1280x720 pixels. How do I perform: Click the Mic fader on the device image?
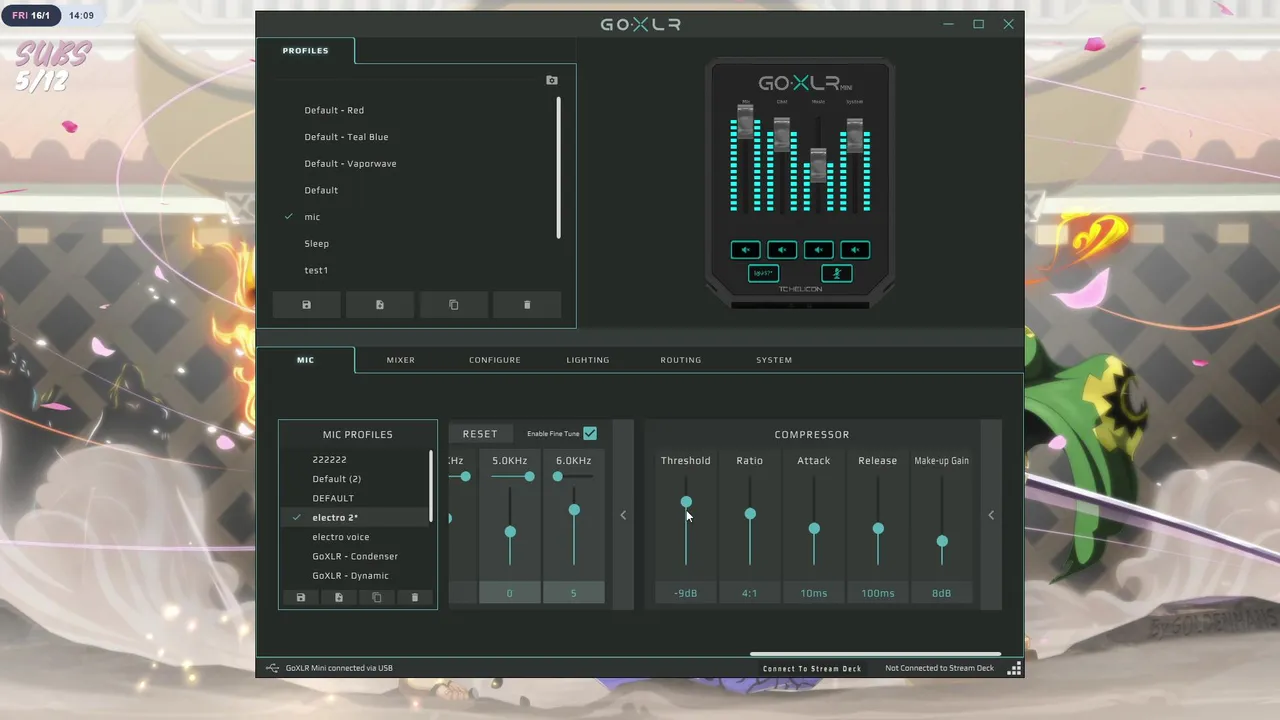(745, 123)
